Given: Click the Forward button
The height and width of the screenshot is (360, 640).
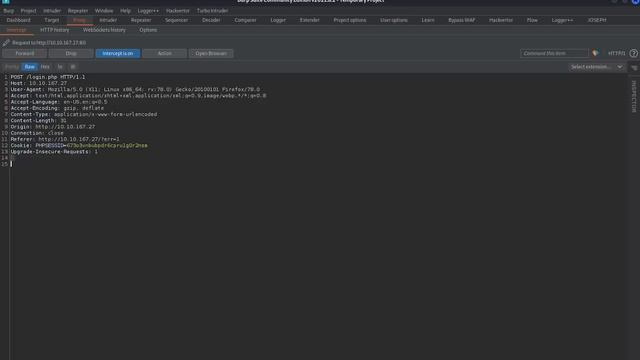Looking at the screenshot, I should click(24, 53).
